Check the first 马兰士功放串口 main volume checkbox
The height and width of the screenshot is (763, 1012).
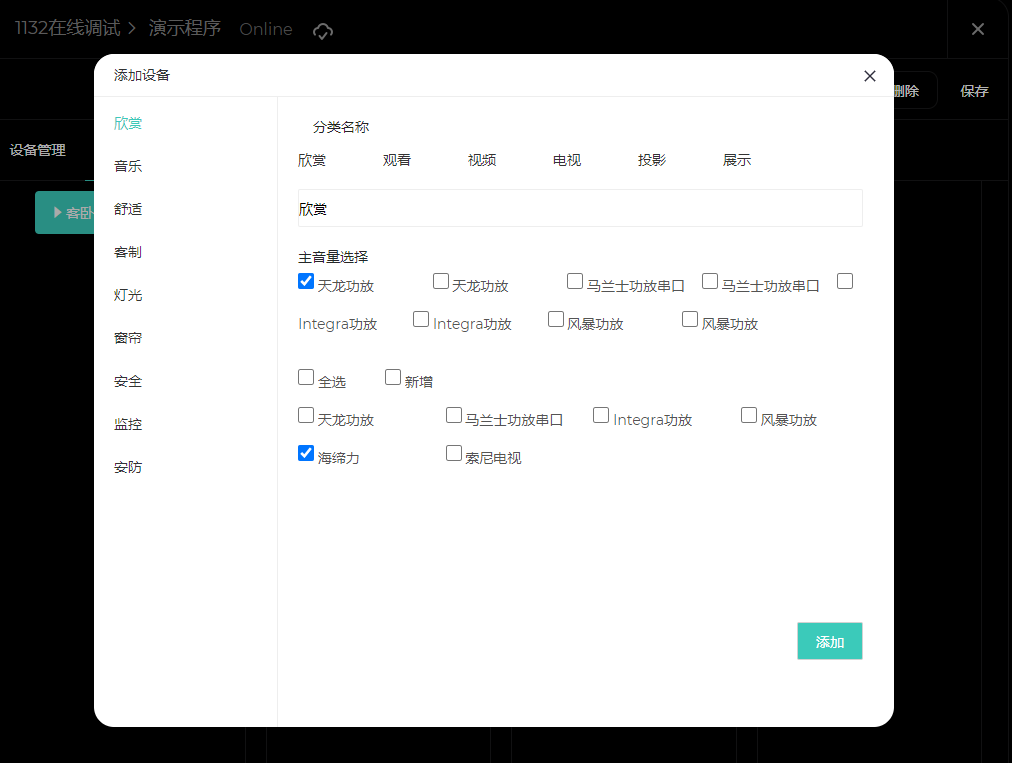pos(575,281)
